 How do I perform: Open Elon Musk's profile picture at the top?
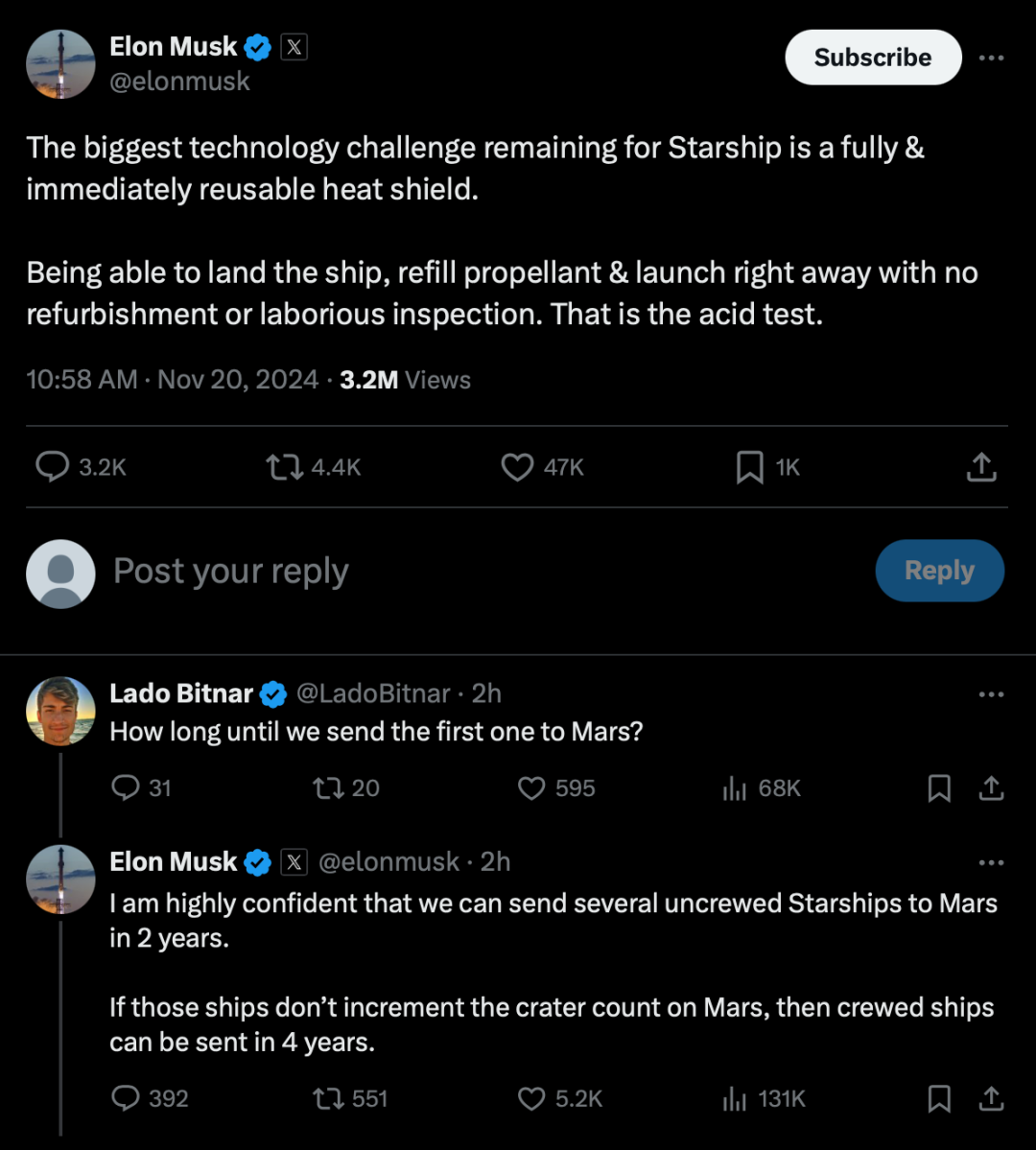pos(60,64)
